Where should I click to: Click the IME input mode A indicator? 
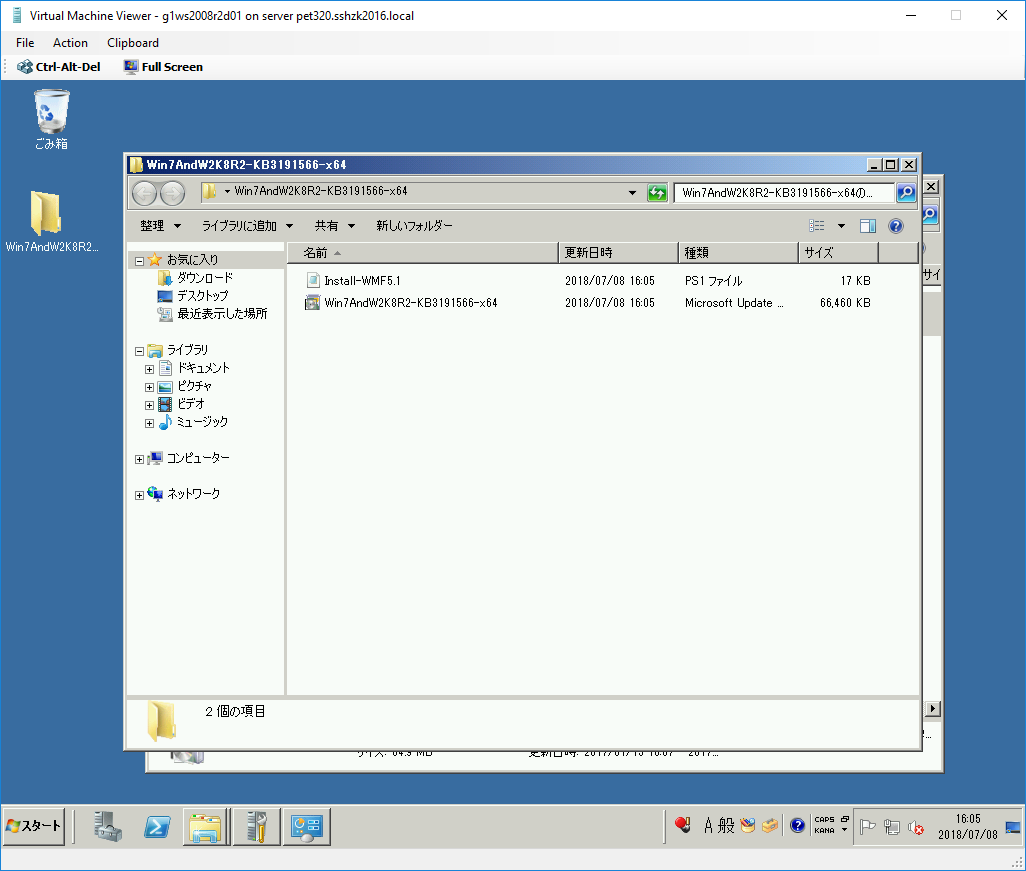708,826
